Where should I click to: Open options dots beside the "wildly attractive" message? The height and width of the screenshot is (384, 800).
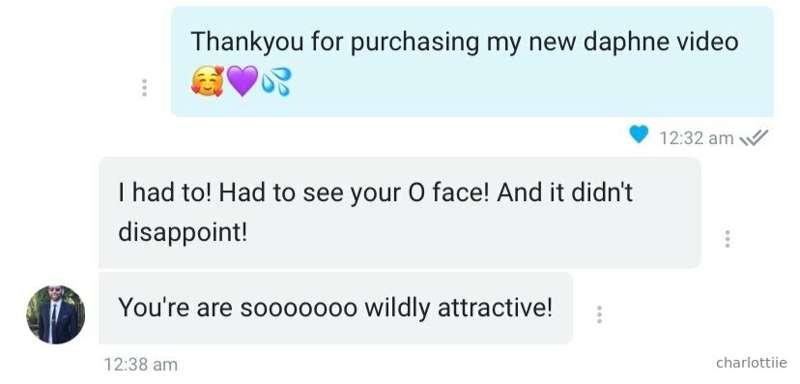[x=599, y=315]
